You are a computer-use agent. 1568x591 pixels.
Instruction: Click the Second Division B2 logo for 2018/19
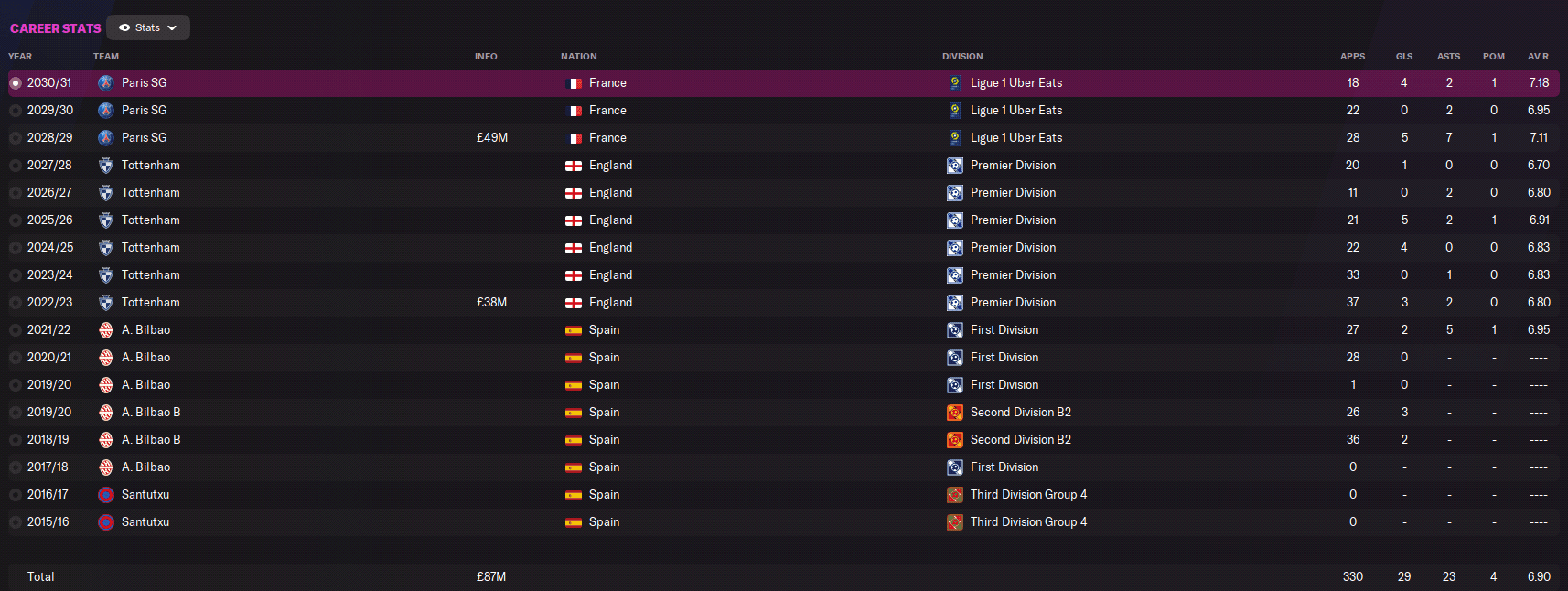coord(955,440)
